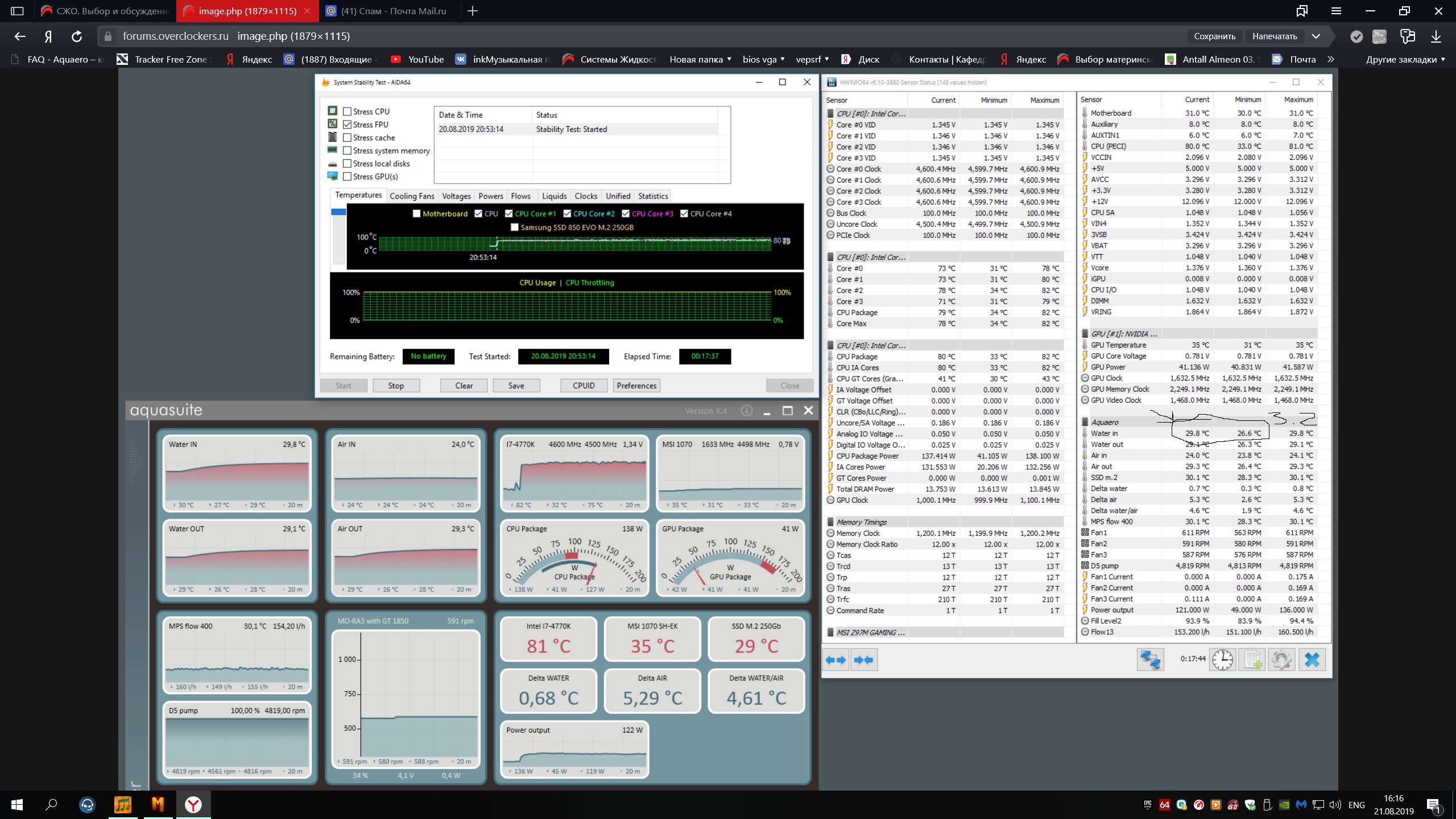
Task: Click the Сохранить button
Action: 1214,36
